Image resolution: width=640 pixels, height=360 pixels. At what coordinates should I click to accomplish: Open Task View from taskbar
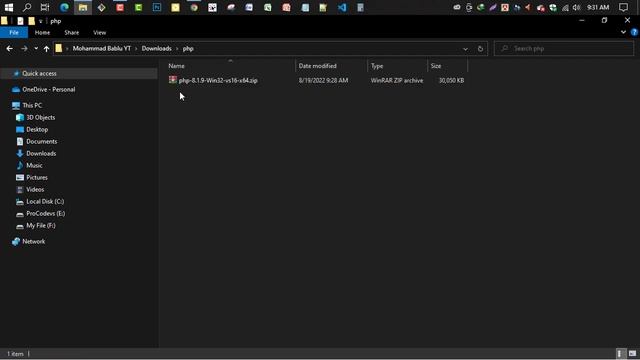point(45,7)
